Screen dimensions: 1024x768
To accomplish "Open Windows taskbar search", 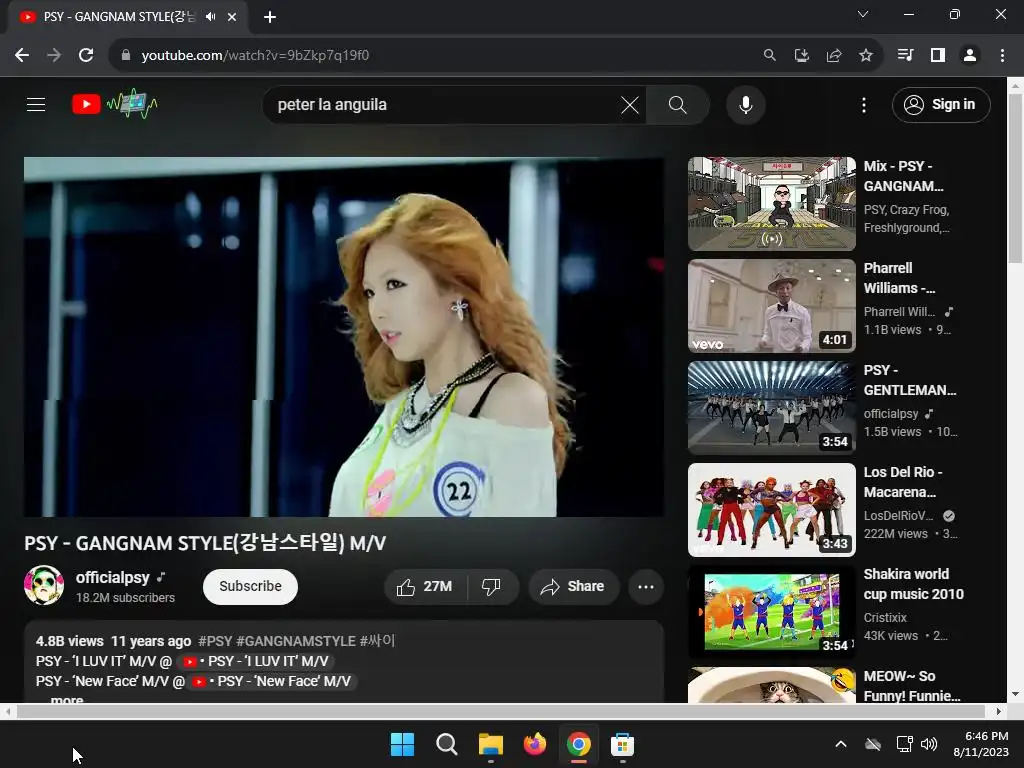I will (447, 744).
